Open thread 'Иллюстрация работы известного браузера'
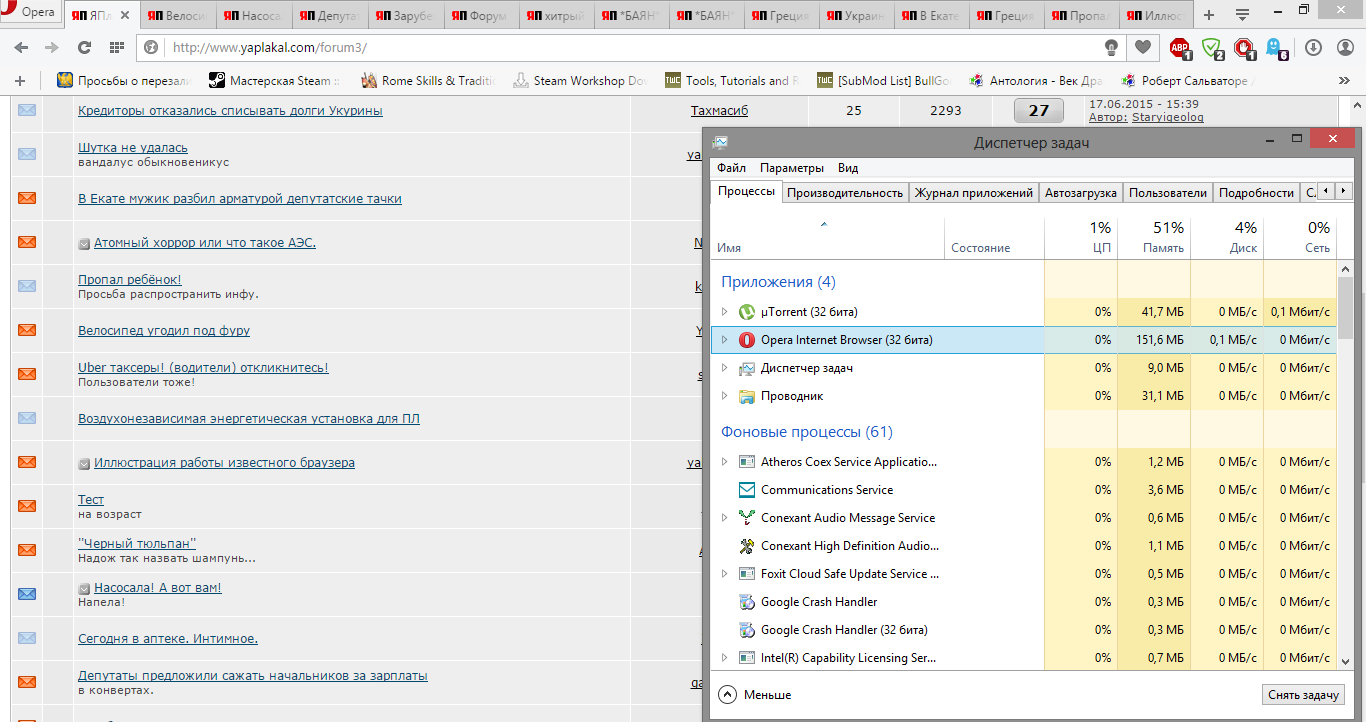The height and width of the screenshot is (722, 1366). point(224,463)
